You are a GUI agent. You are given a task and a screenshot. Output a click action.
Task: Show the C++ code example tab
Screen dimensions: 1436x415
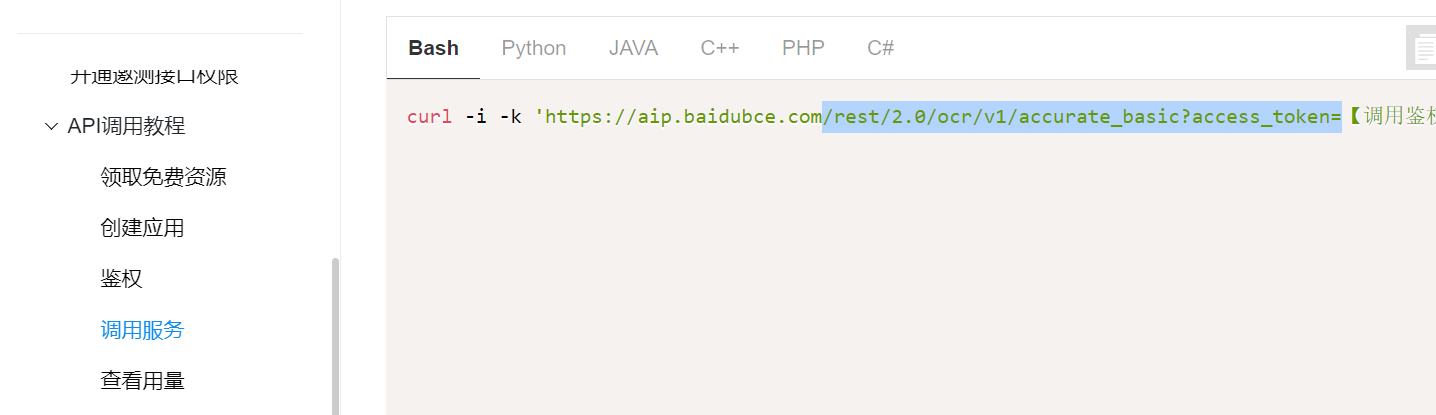point(719,48)
